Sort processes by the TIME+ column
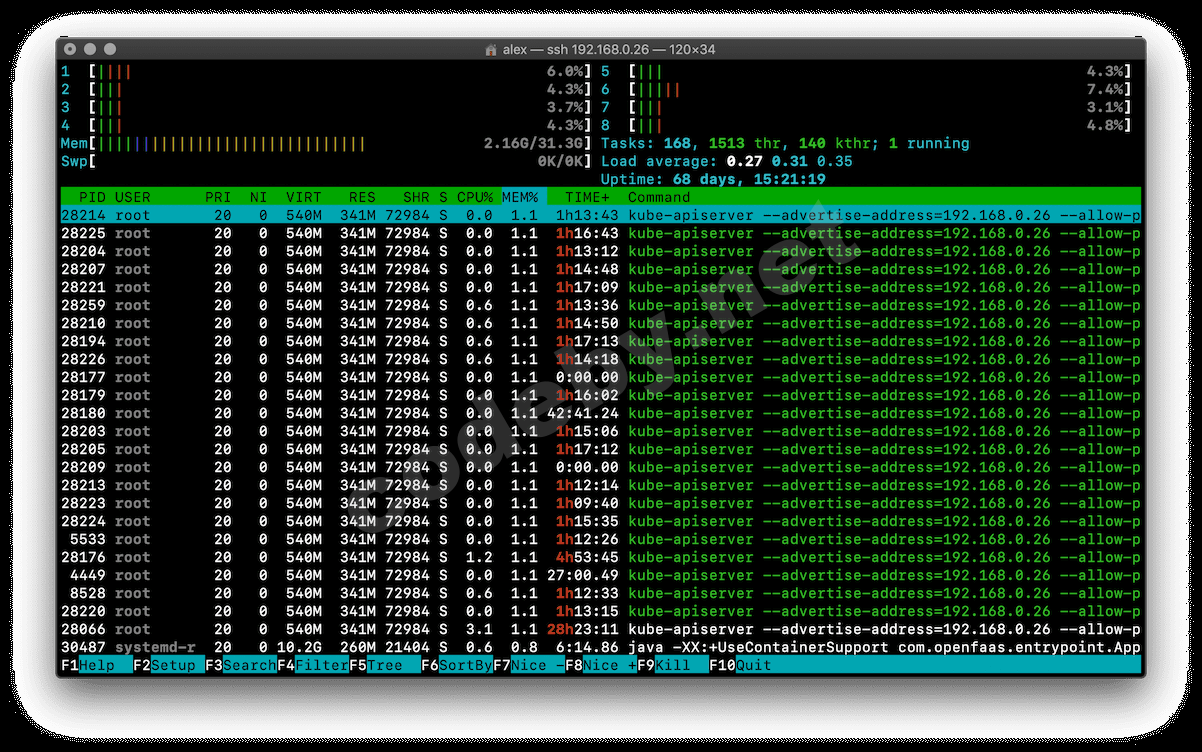Screen dimensions: 1202x752 (586, 197)
